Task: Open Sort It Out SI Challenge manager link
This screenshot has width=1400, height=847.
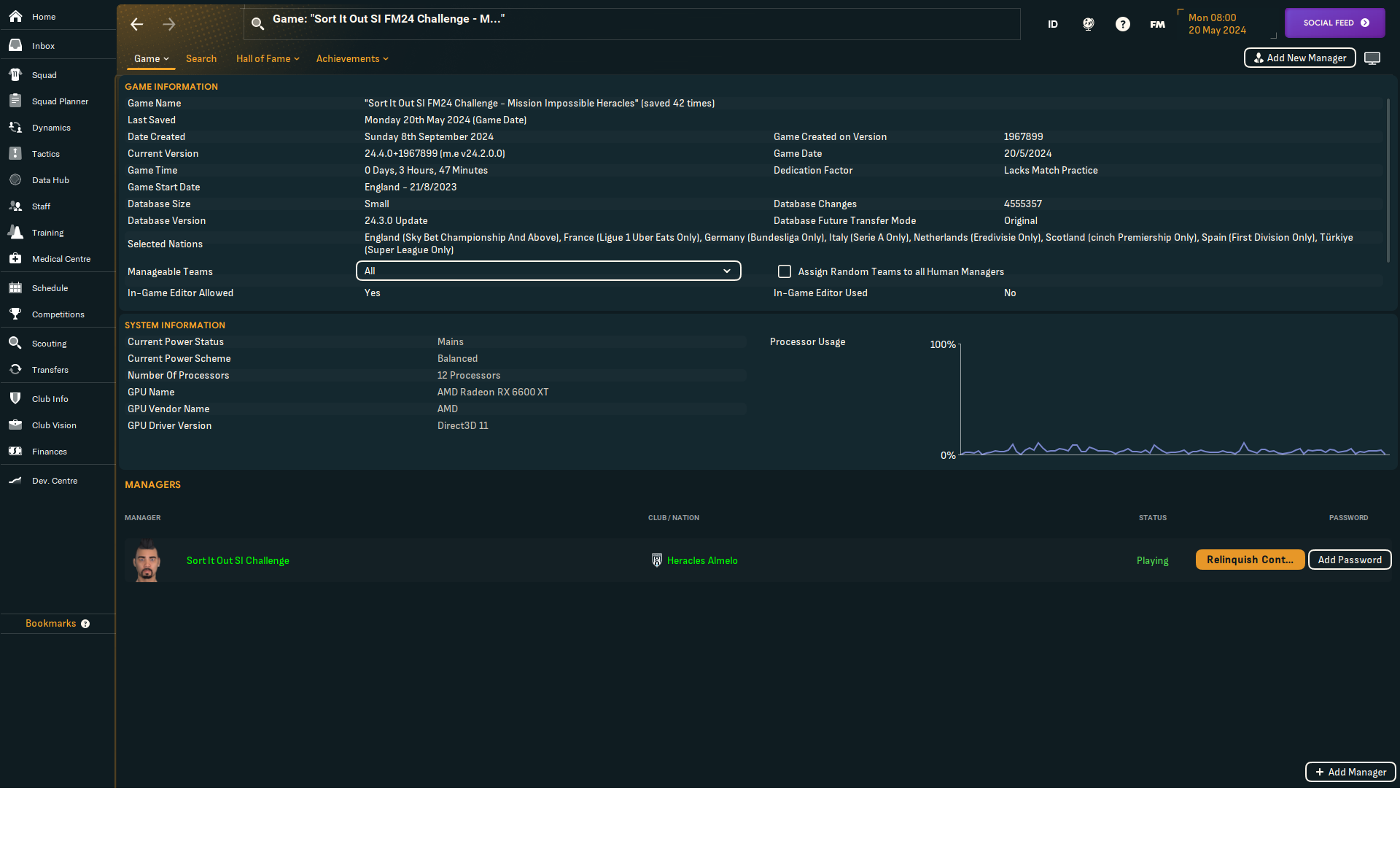Action: [238, 560]
